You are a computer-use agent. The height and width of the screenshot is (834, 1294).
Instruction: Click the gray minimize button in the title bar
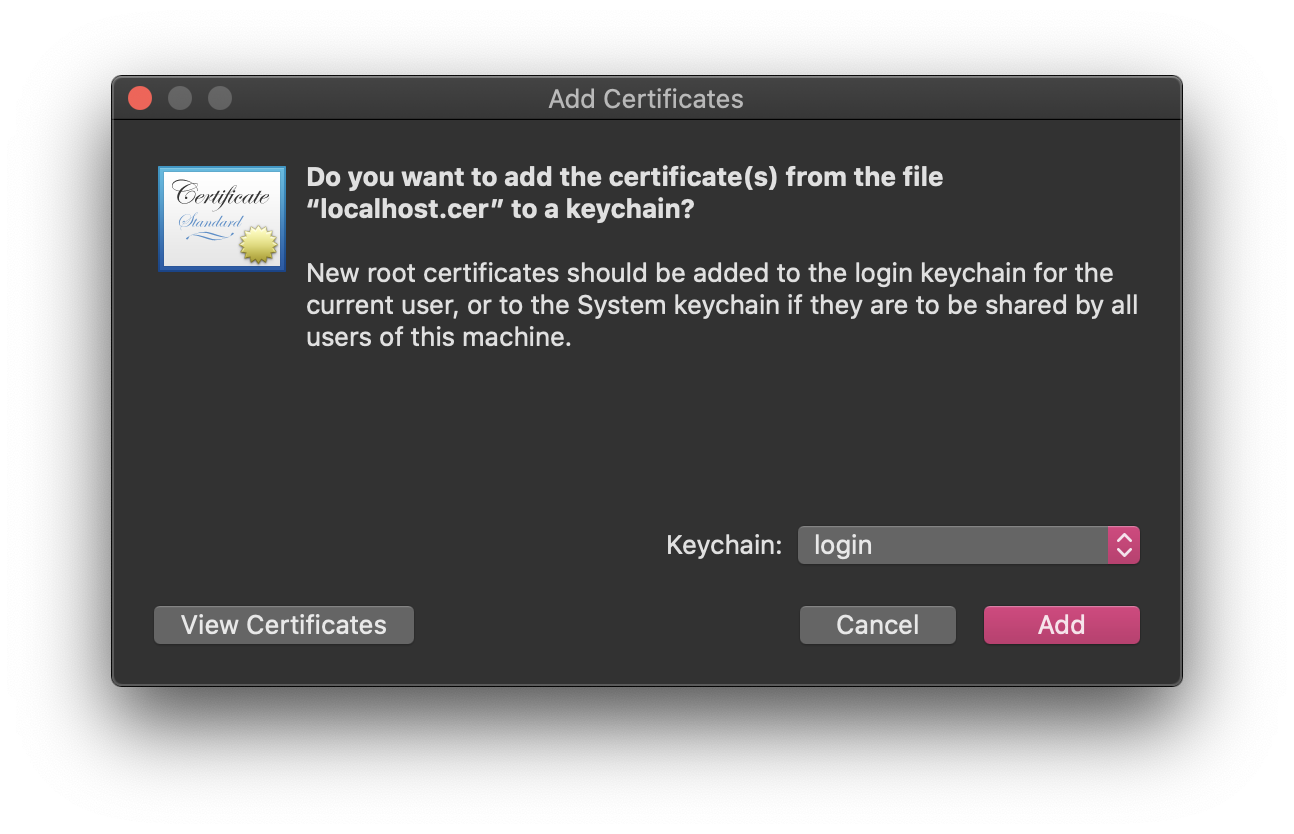180,98
